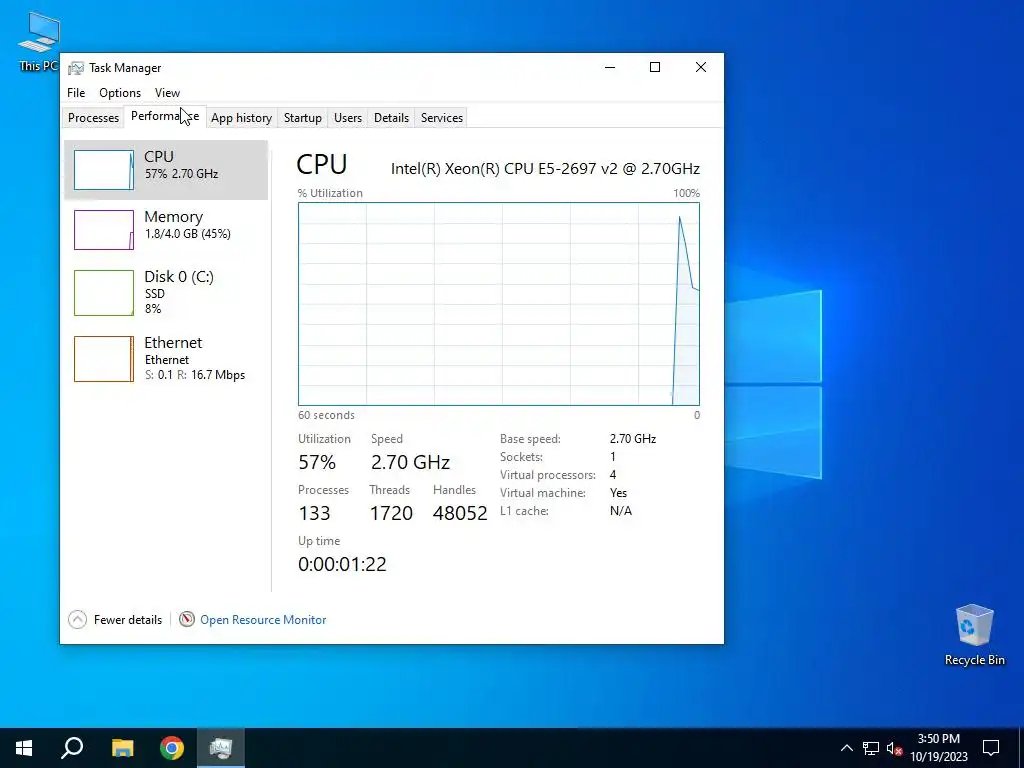Click the 1720 threads count
Viewport: 1024px width, 768px height.
pyautogui.click(x=391, y=513)
